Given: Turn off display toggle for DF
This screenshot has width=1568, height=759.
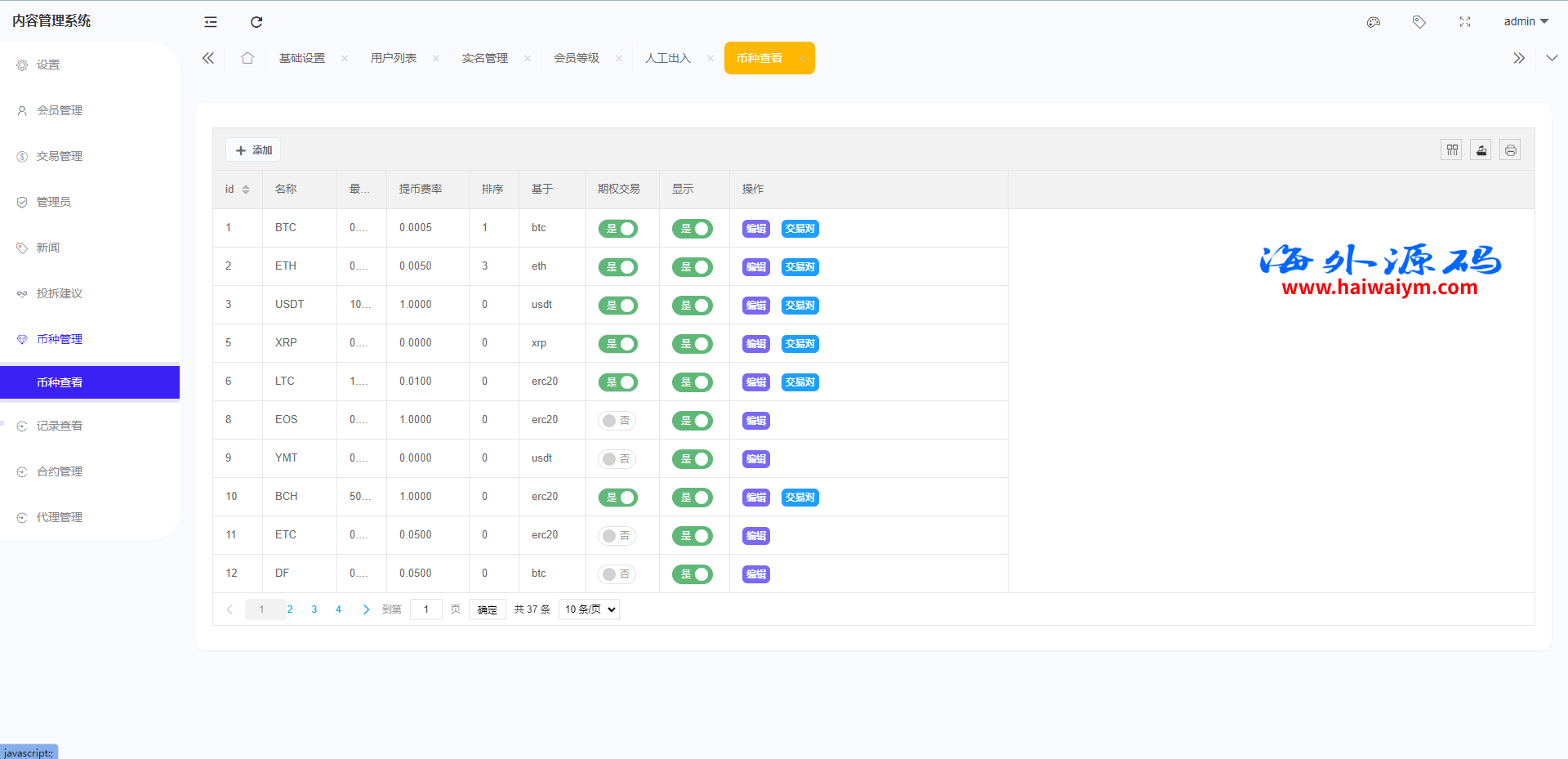Looking at the screenshot, I should pyautogui.click(x=693, y=574).
